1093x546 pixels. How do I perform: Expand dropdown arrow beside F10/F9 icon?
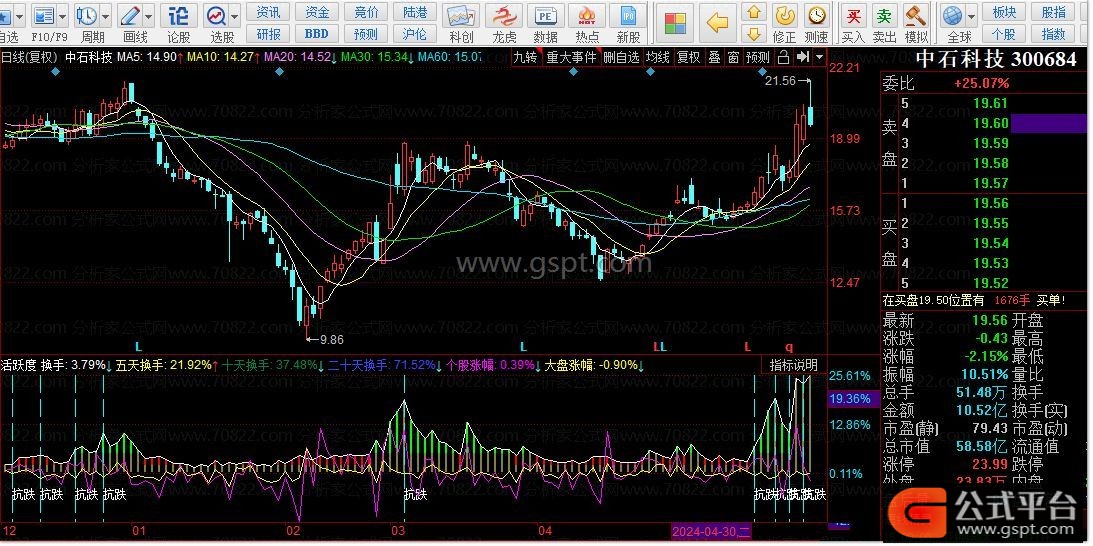(x=63, y=15)
